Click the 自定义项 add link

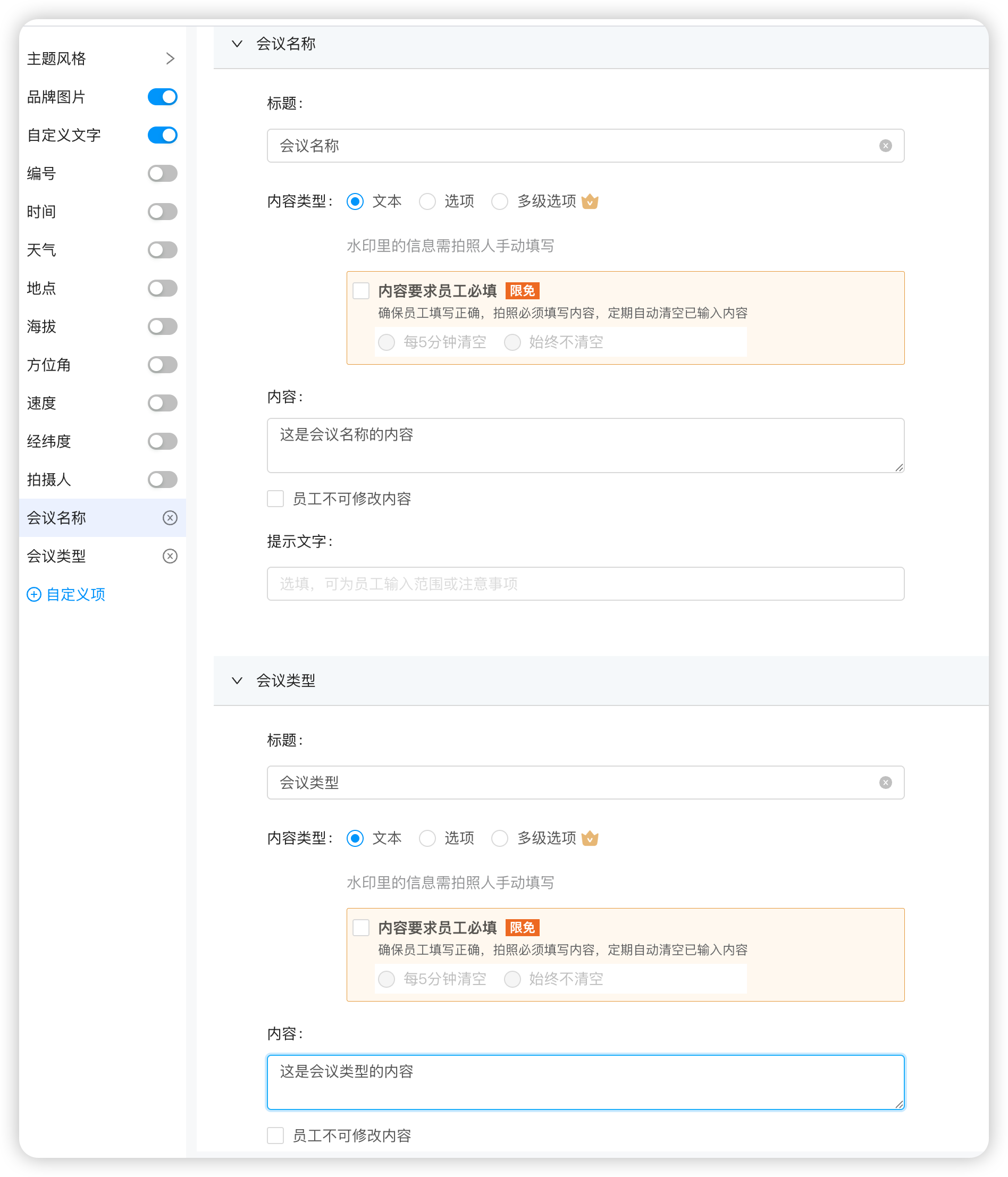[x=75, y=594]
